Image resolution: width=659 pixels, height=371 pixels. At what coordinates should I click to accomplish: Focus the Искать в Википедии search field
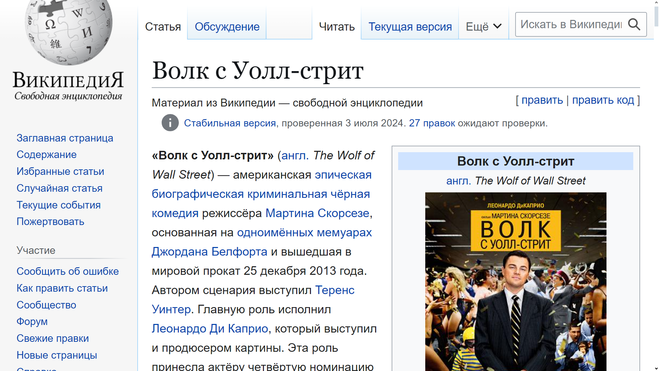pos(571,25)
